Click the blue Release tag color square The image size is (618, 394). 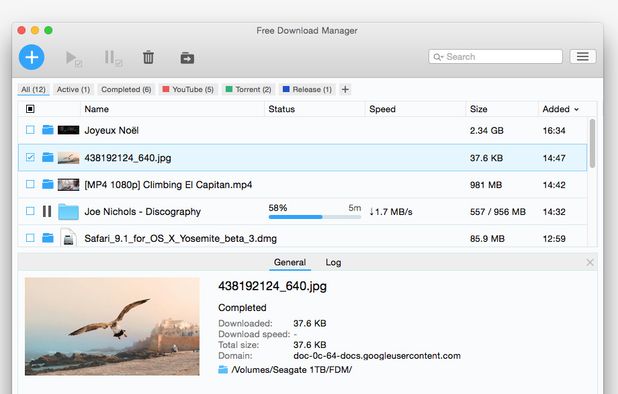point(286,89)
